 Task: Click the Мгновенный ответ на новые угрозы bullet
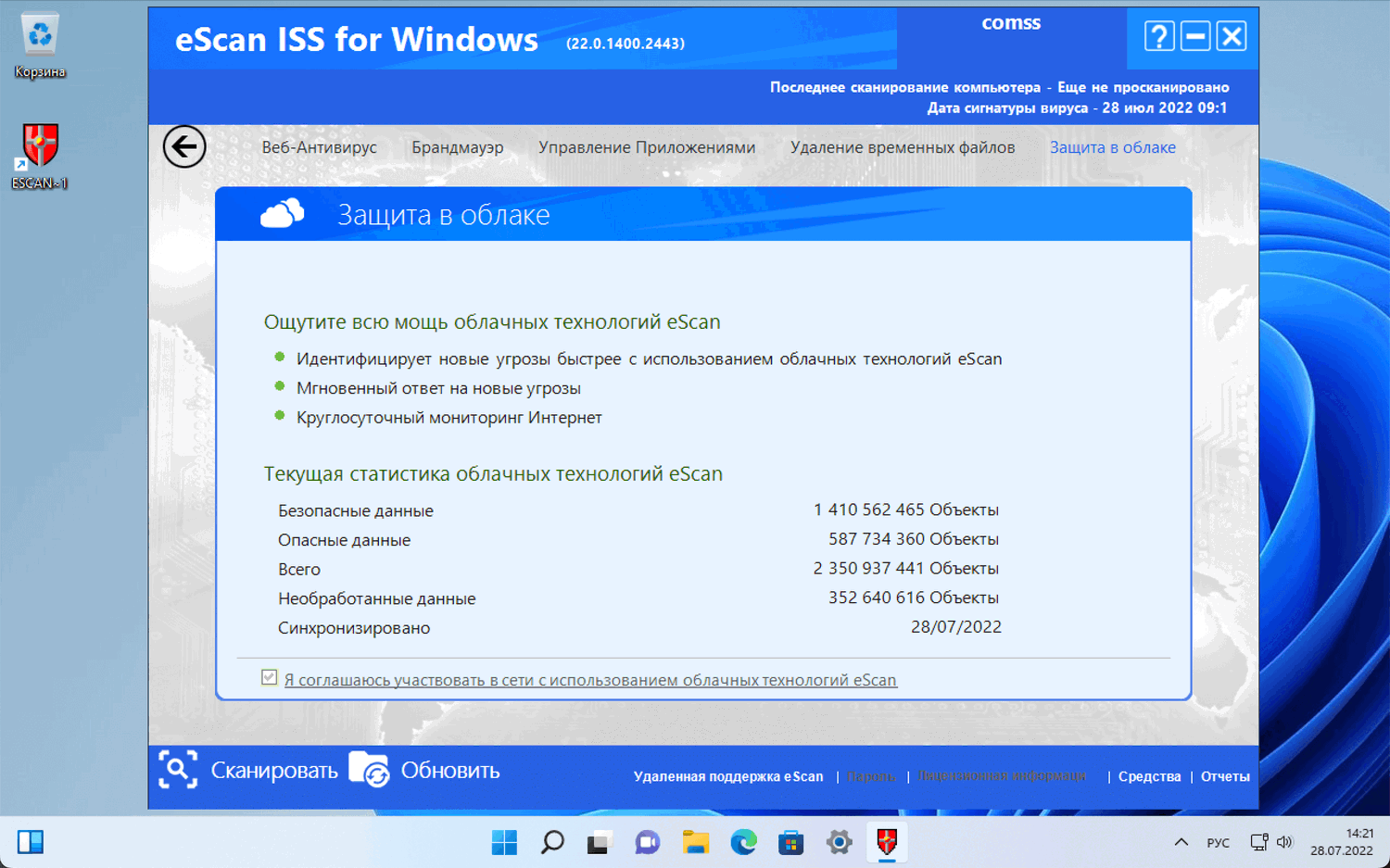439,388
